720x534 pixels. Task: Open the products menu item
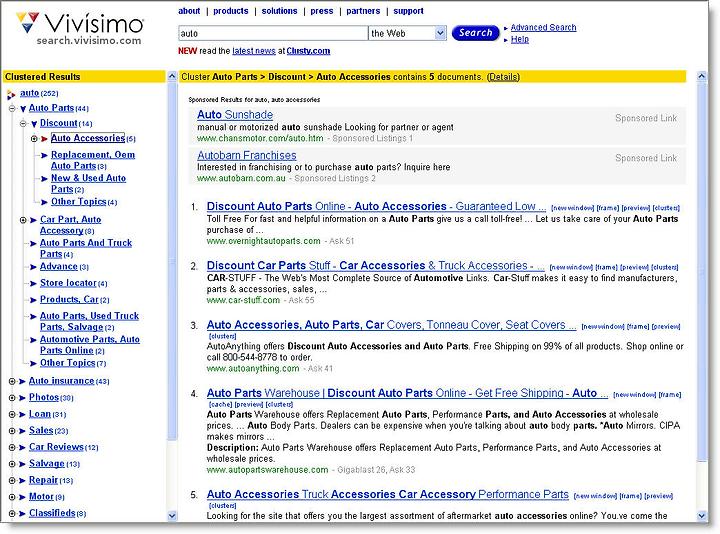pos(231,11)
